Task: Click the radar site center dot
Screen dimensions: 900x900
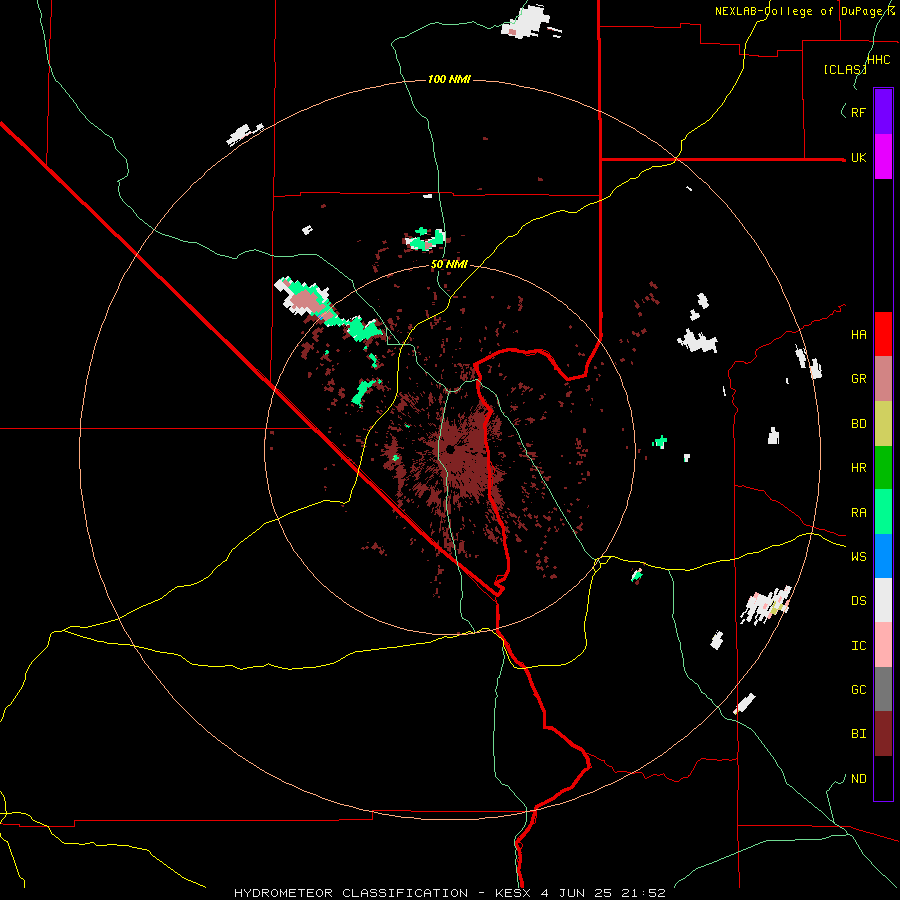Action: point(450,449)
